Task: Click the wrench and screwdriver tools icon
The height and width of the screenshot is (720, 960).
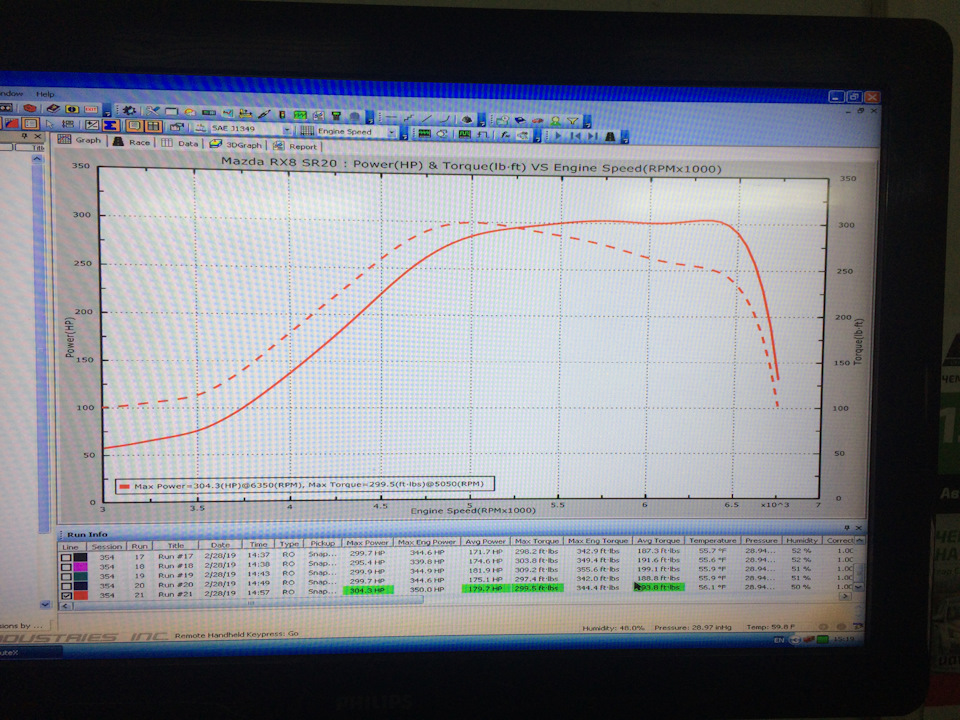Action: (x=152, y=111)
